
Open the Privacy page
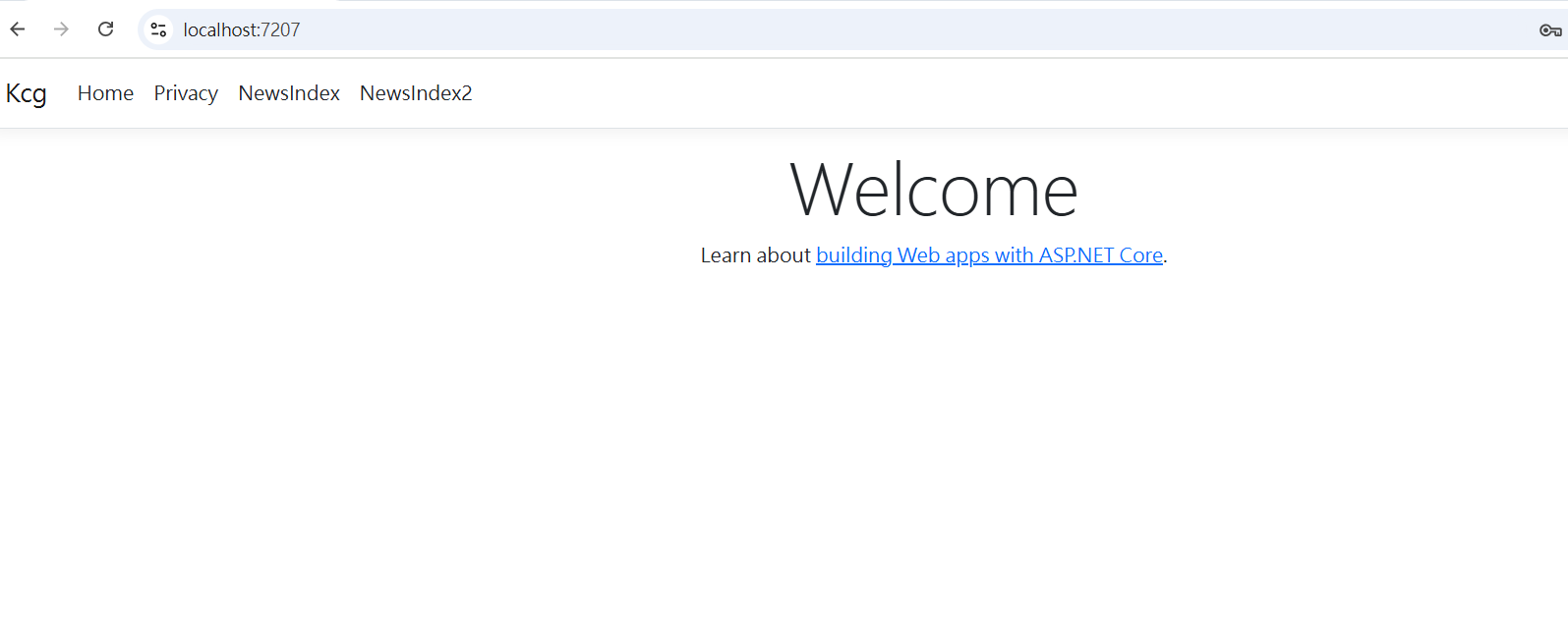coord(186,93)
